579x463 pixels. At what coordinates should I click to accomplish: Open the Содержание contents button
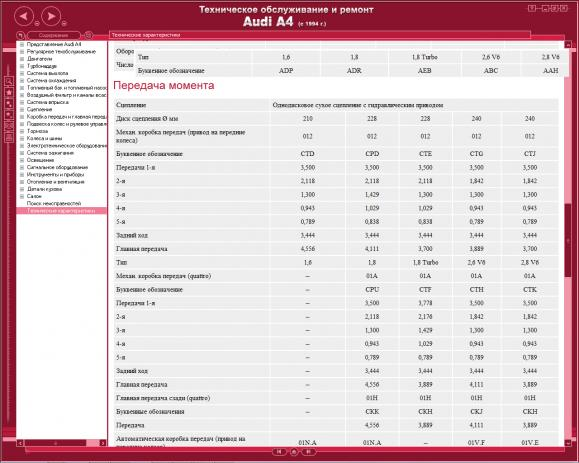pos(54,35)
